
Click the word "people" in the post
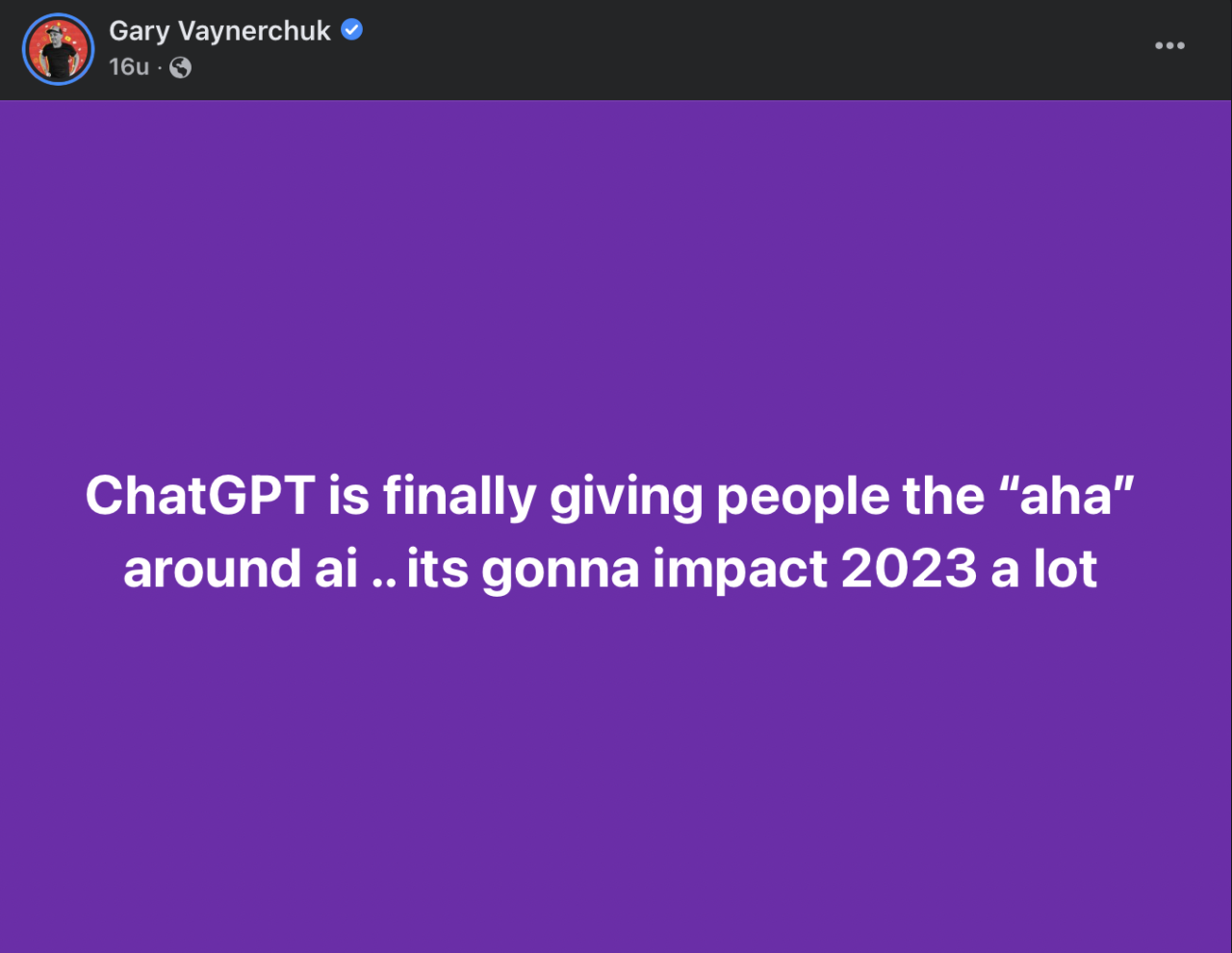[802, 498]
